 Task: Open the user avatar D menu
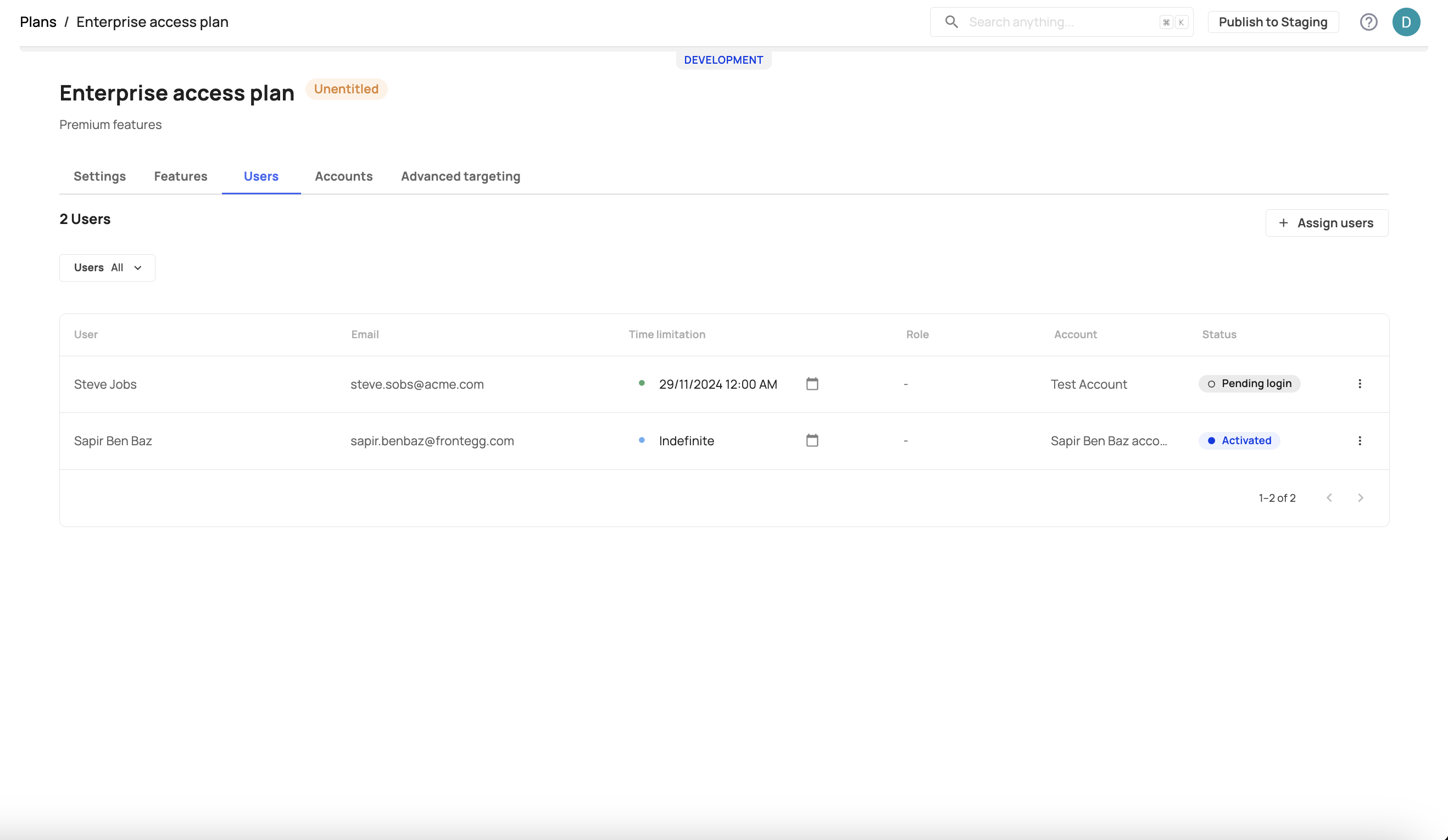1406,22
